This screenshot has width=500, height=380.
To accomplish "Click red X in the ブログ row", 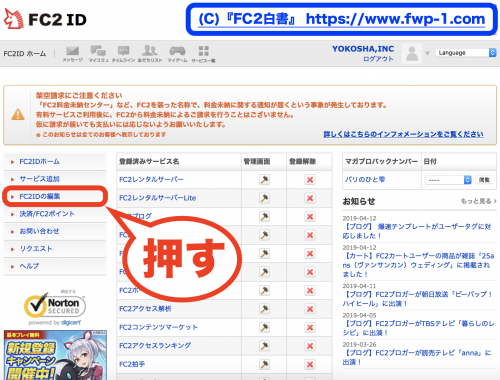I will tap(310, 217).
